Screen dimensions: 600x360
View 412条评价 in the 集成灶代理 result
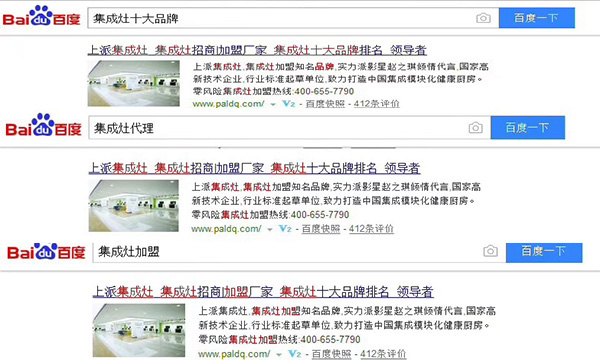coord(371,229)
